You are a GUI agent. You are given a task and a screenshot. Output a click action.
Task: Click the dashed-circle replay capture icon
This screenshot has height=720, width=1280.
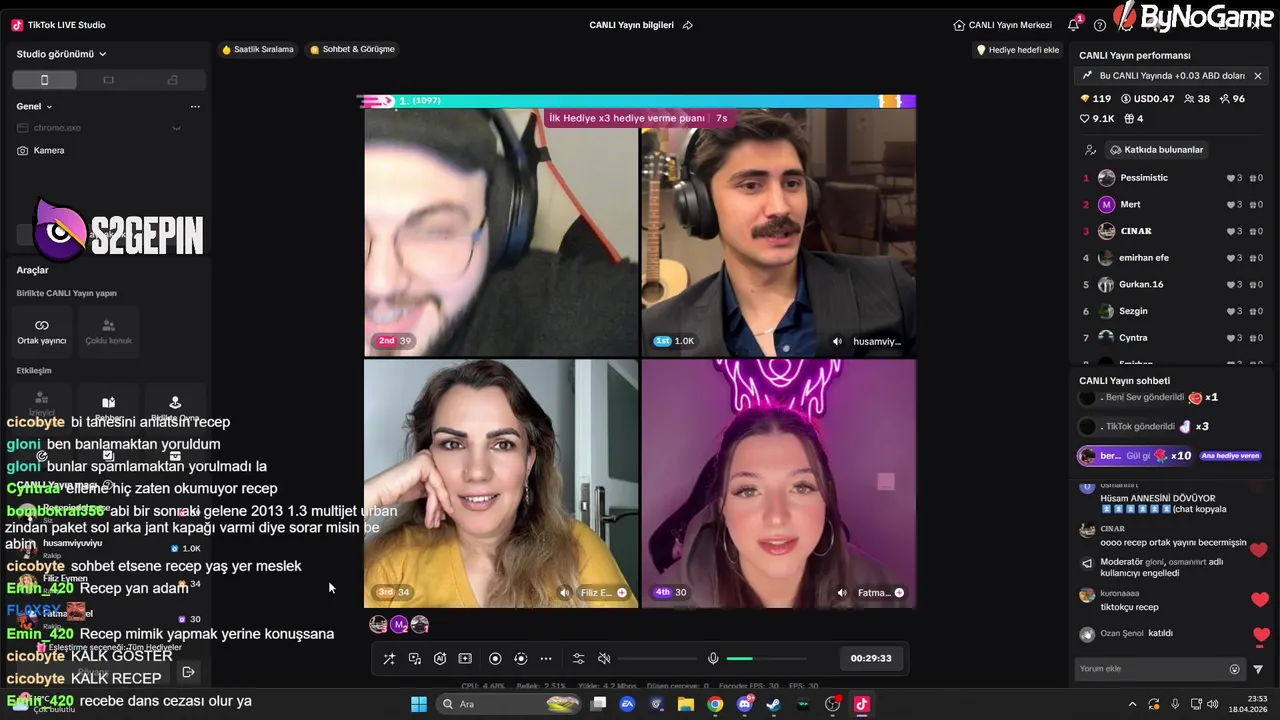[520, 659]
